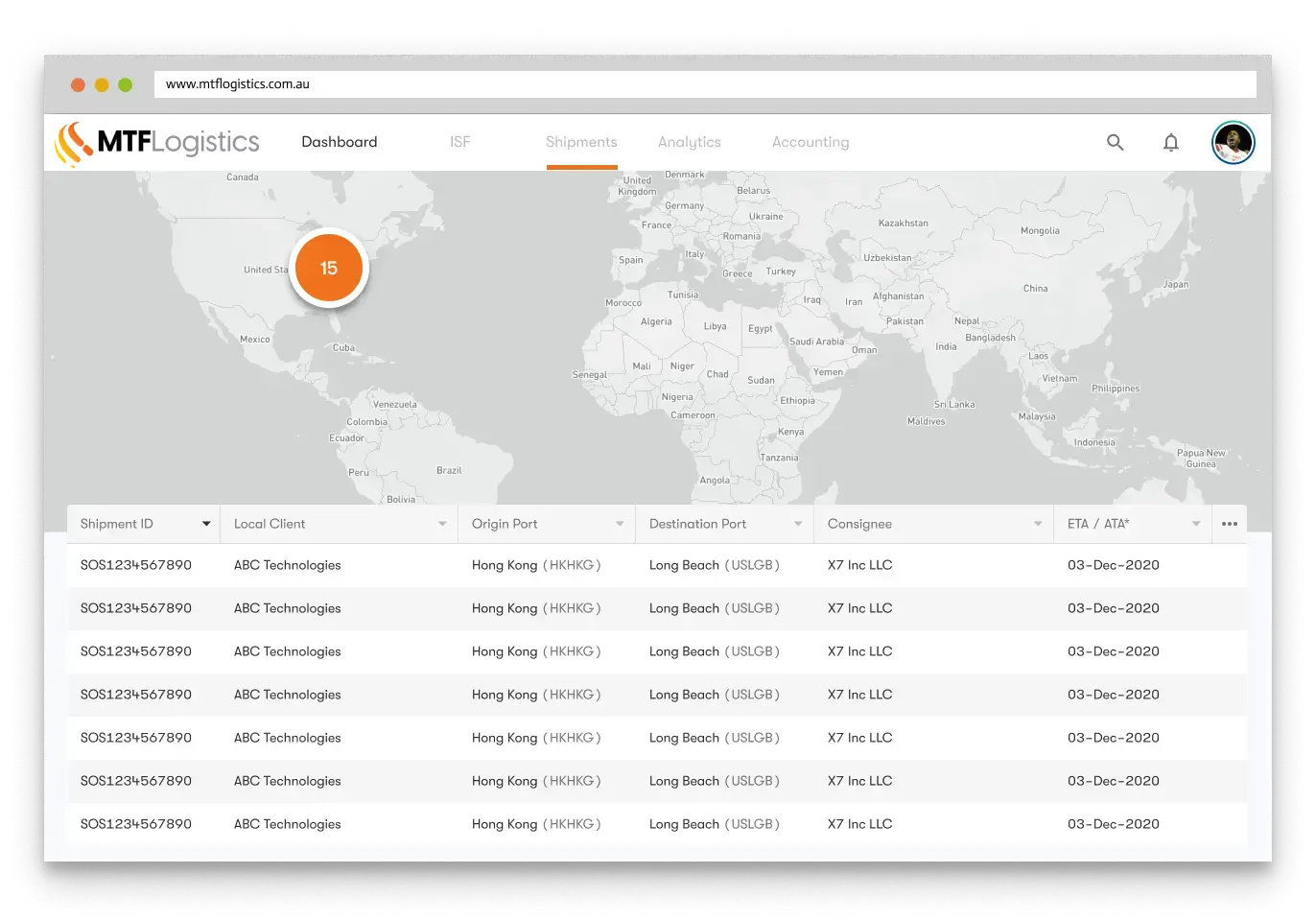Open the Accounting tab

(x=811, y=142)
